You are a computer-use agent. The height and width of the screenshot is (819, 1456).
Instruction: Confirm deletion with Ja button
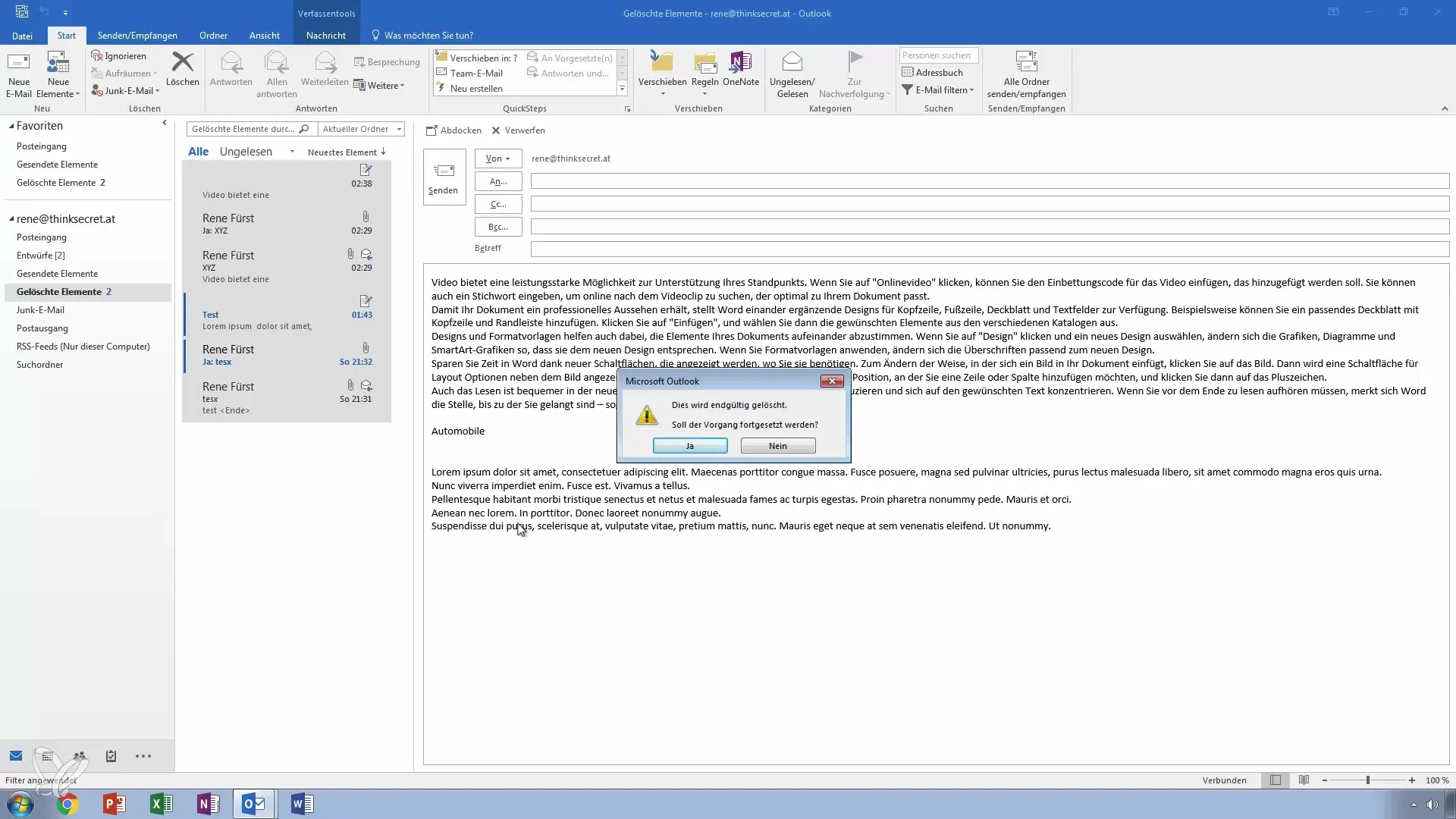pyautogui.click(x=690, y=446)
